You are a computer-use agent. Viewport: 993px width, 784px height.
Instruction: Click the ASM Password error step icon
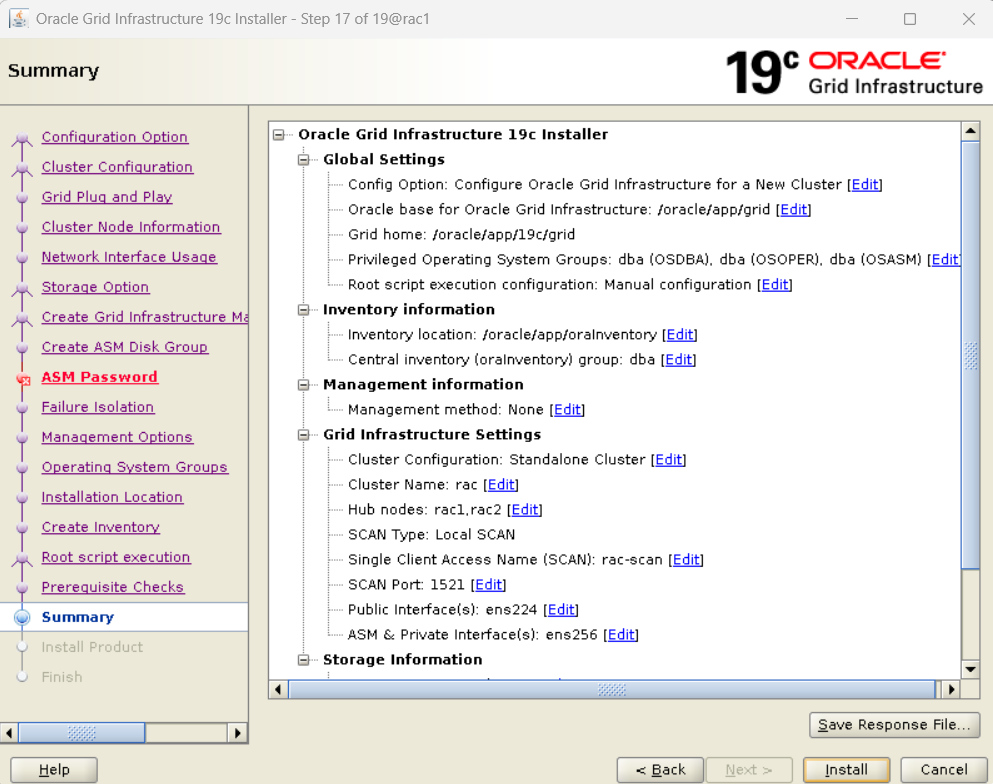[x=23, y=379]
